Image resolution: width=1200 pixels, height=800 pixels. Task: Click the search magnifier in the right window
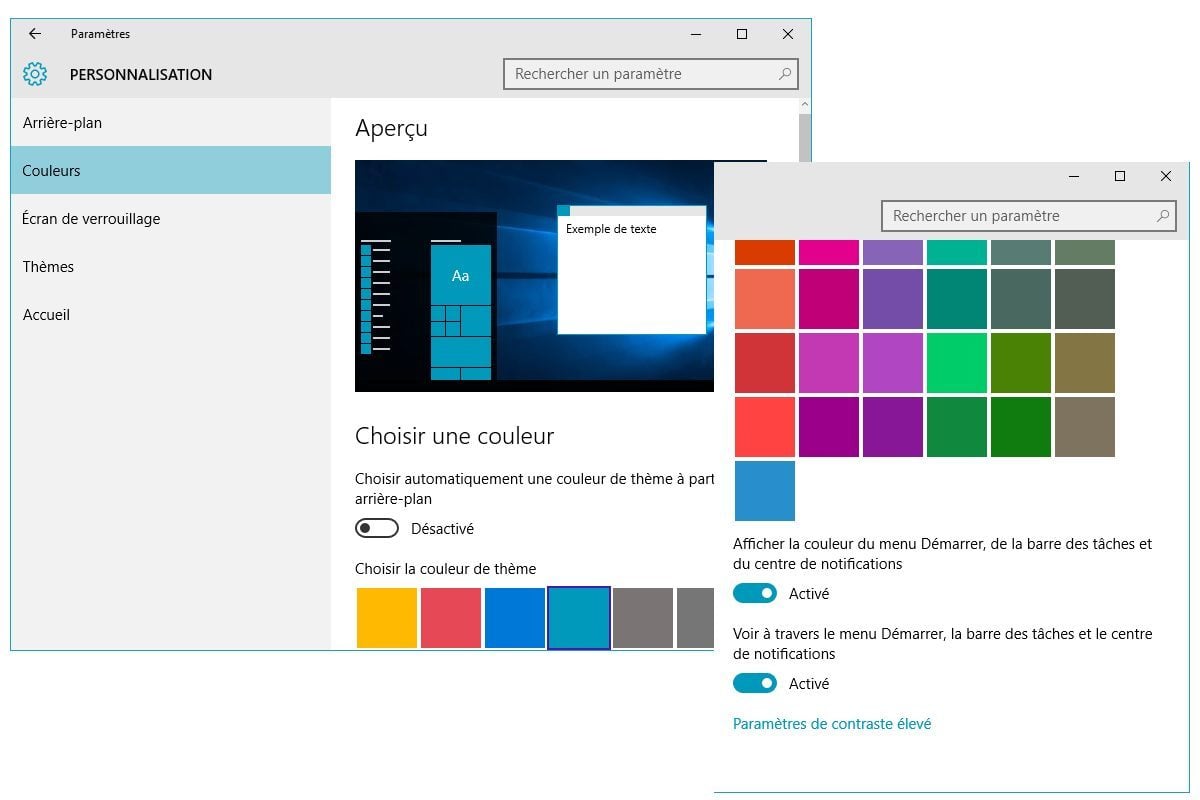coord(1163,216)
